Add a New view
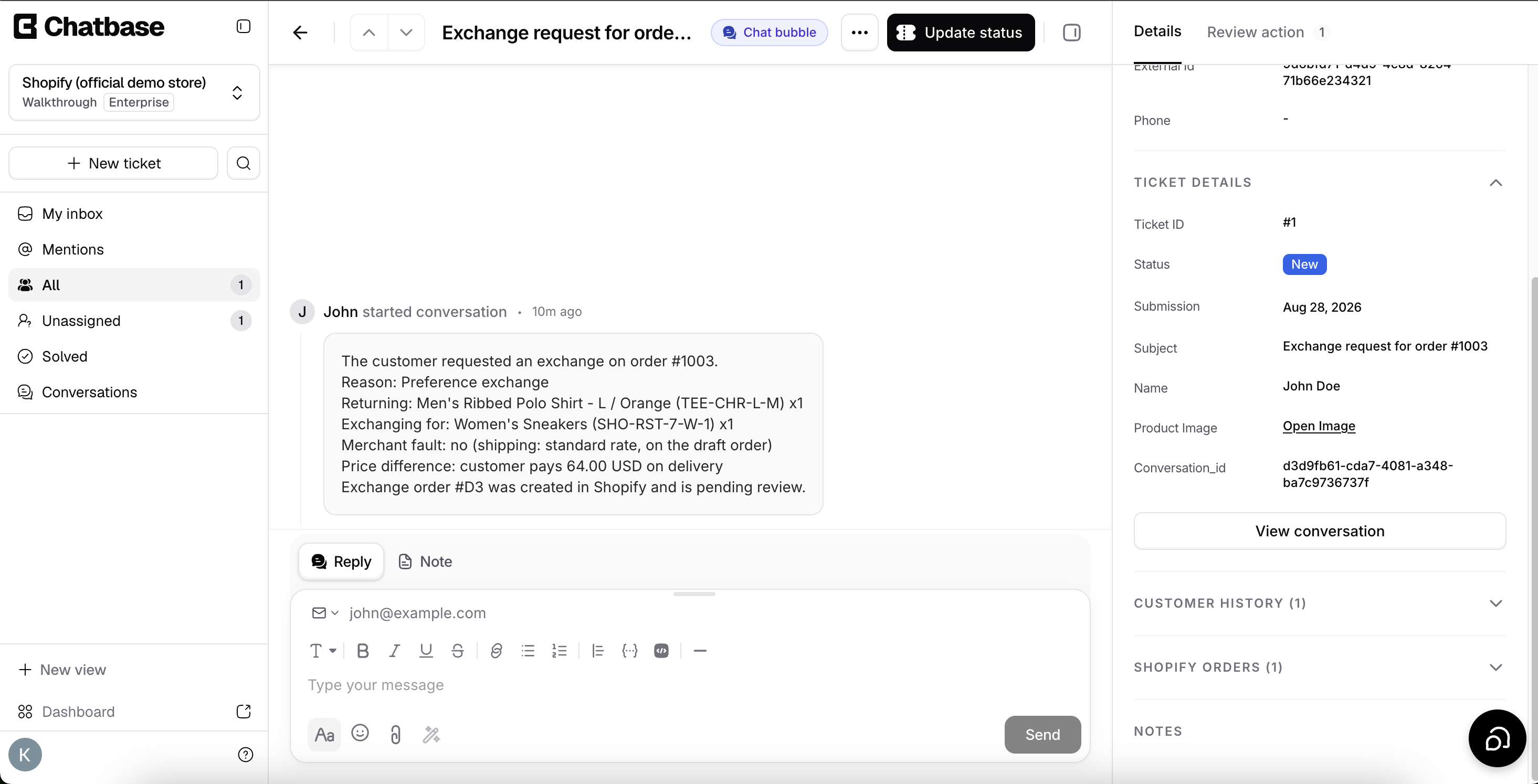Viewport: 1538px width, 784px height. click(62, 670)
